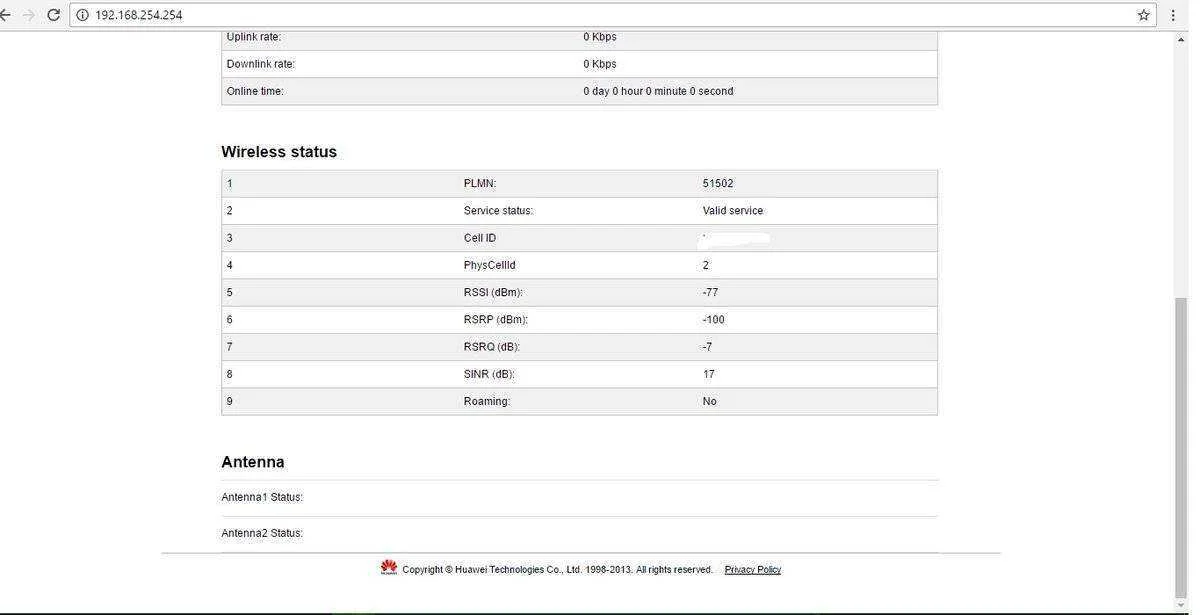The width and height of the screenshot is (1200, 615).
Task: Select the PLMN: label
Action: coord(480,184)
